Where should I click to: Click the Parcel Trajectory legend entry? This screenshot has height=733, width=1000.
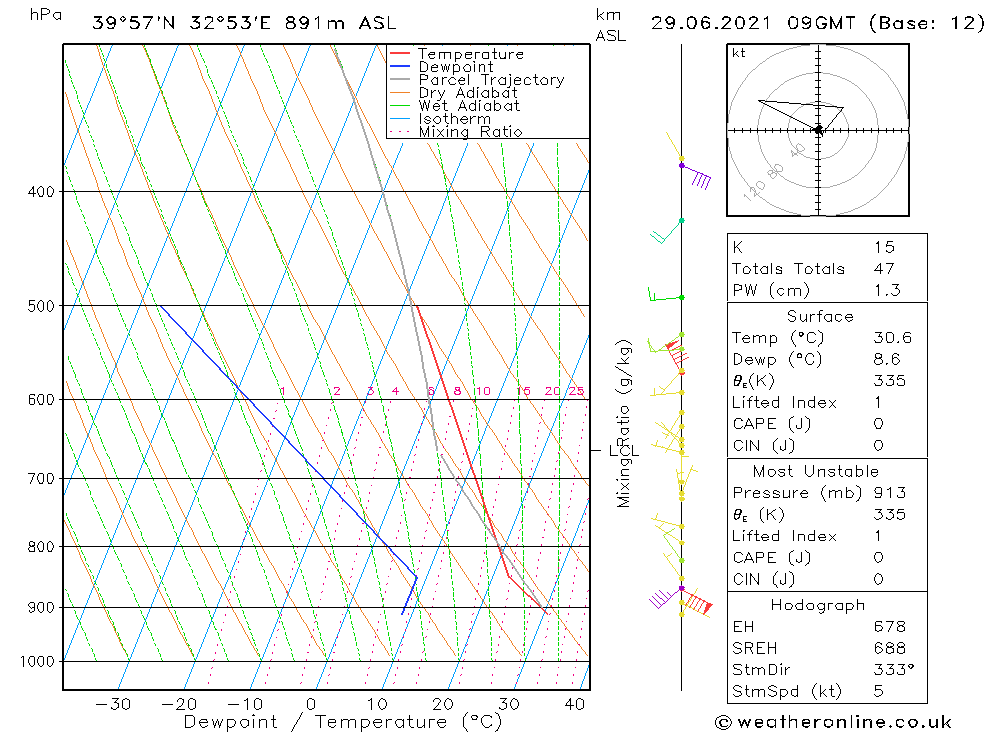(x=491, y=80)
